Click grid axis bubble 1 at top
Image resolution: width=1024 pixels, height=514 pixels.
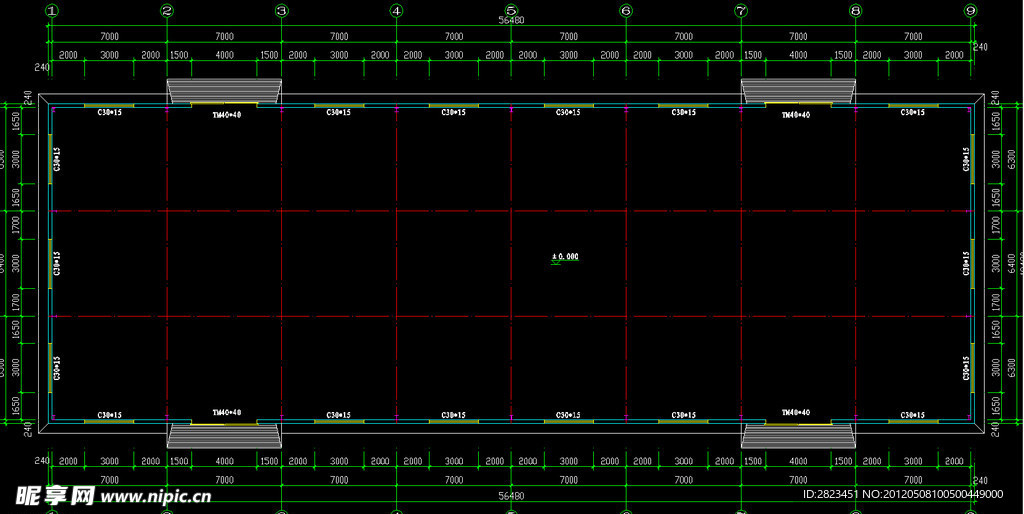52,11
